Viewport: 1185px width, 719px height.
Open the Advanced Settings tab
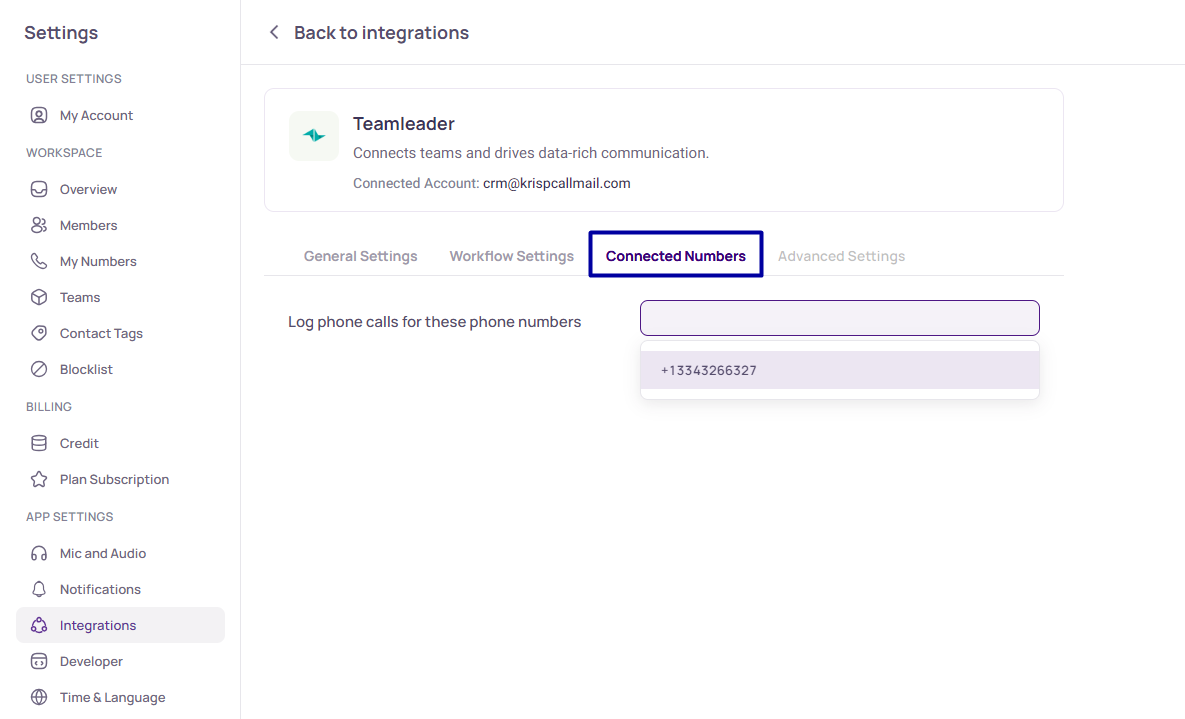pyautogui.click(x=841, y=256)
